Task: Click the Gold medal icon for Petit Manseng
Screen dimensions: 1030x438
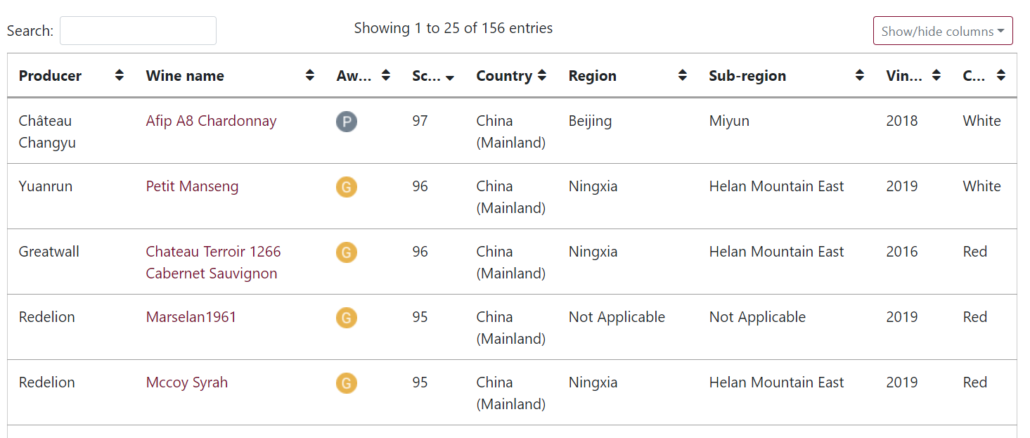Action: [x=346, y=187]
